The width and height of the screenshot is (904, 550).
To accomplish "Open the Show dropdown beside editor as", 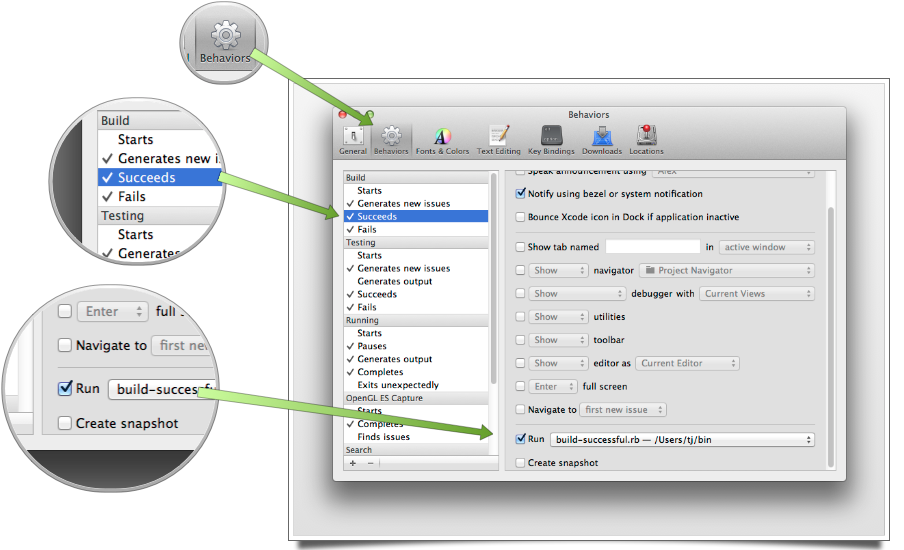I will coord(558,363).
